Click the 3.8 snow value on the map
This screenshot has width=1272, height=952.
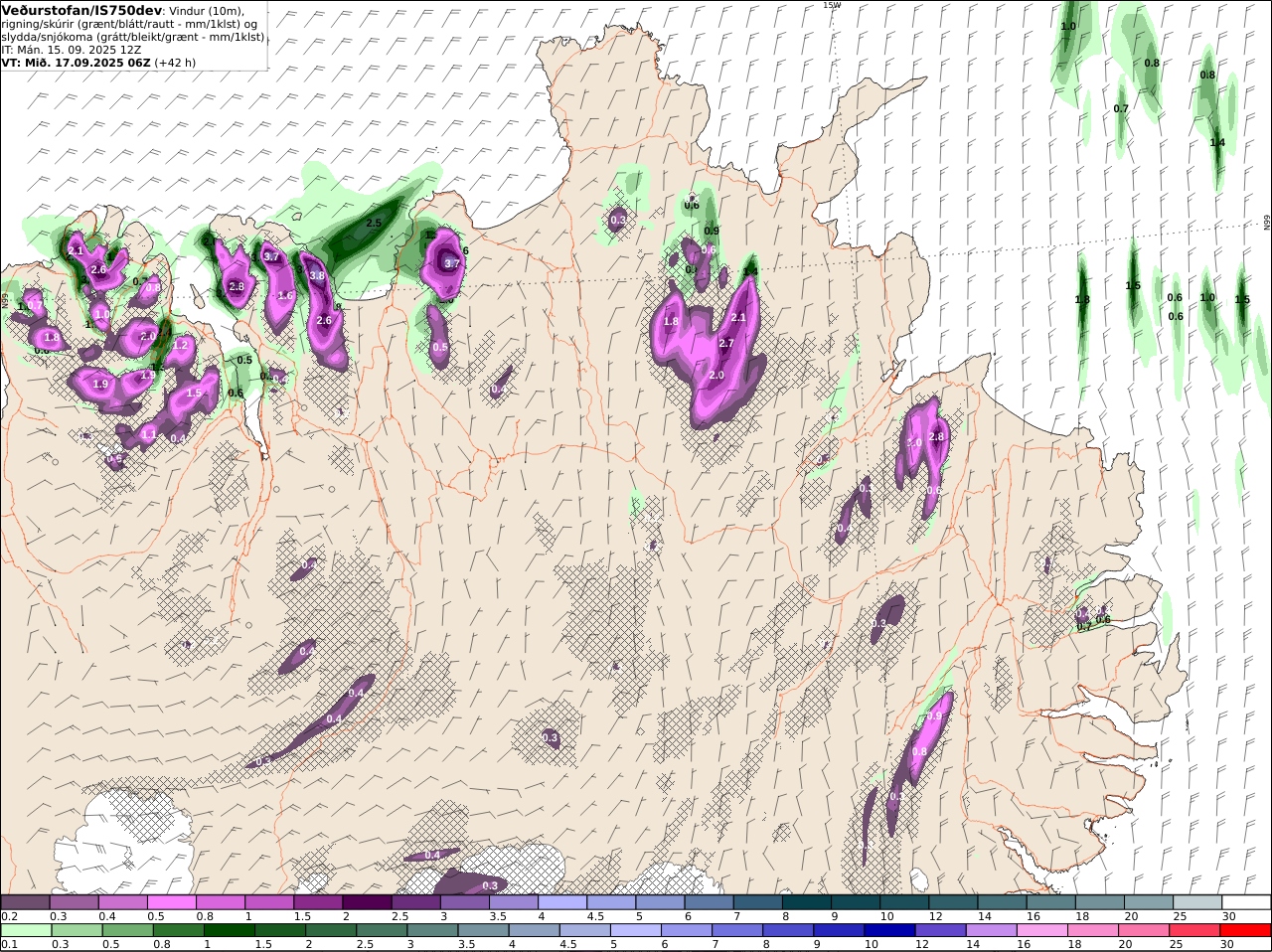(317, 275)
